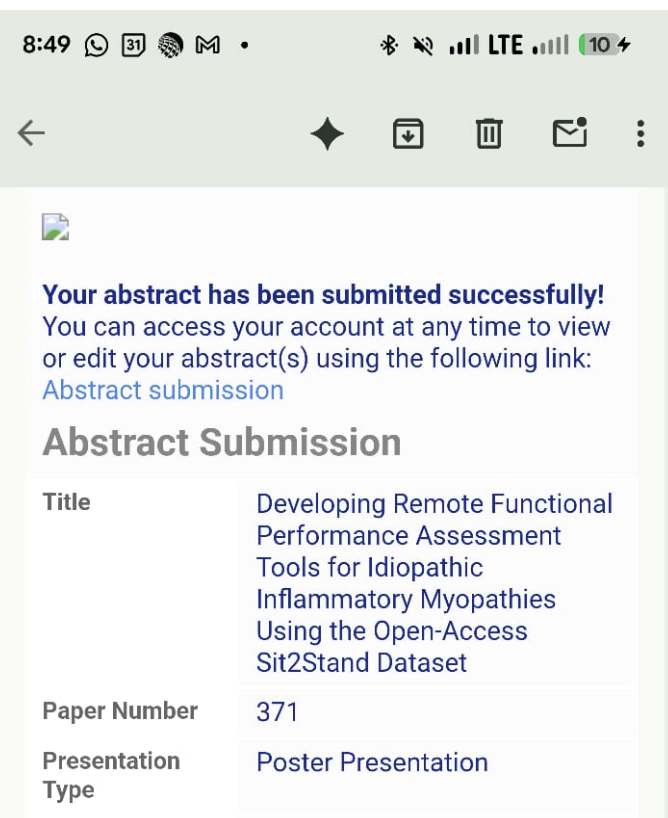The height and width of the screenshot is (818, 668).
Task: Tap the broken image placeholder at top
Action: click(55, 227)
